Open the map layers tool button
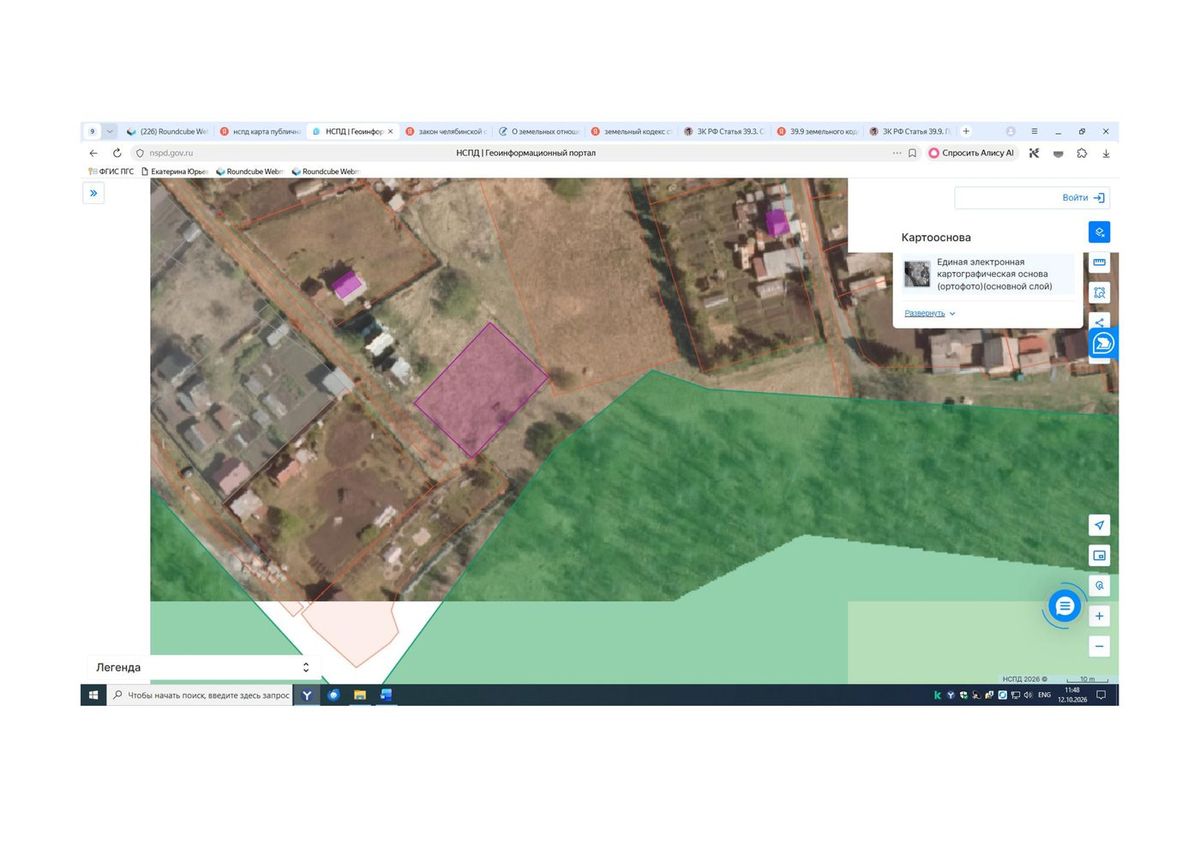The width and height of the screenshot is (1200, 849). point(1099,232)
